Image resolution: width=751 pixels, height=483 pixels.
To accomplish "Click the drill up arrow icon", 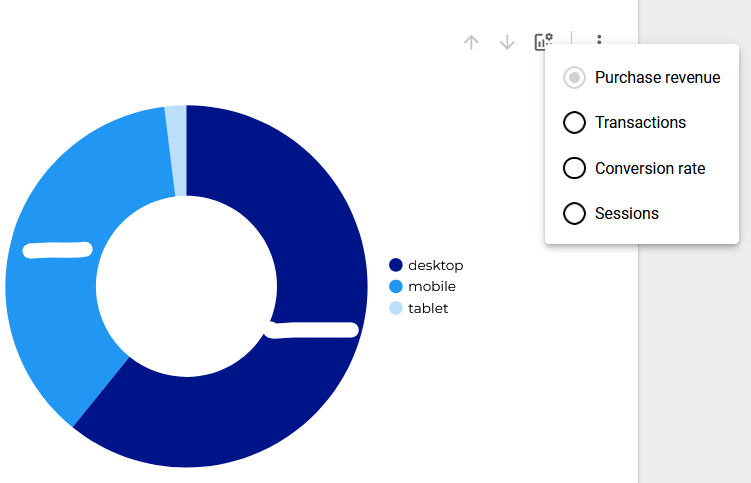I will tap(471, 42).
